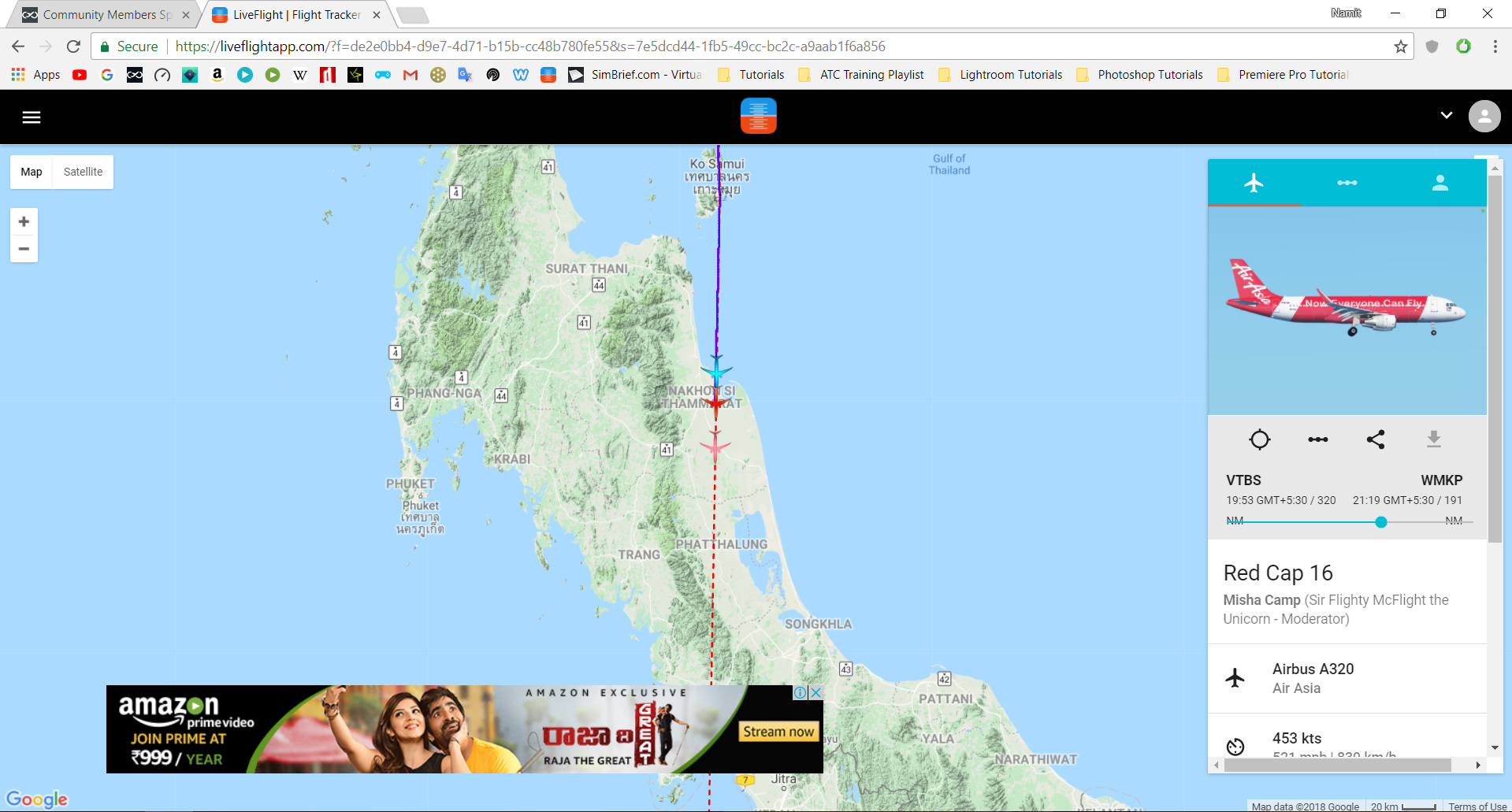The height and width of the screenshot is (812, 1512).
Task: Open SimBrief.com bookmark
Action: [636, 75]
